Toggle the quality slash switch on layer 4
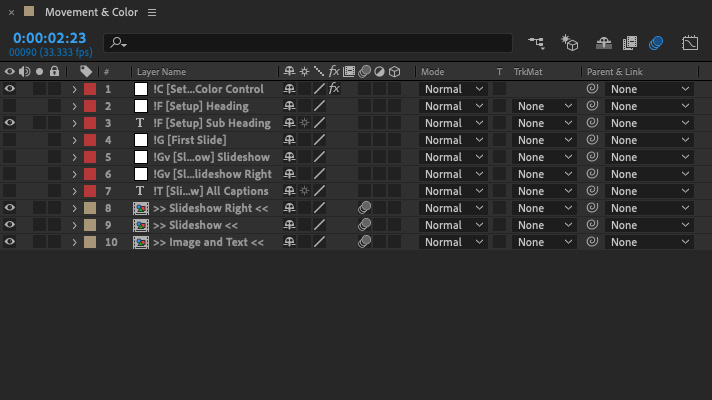Screen dimensions: 712x400 point(319,140)
